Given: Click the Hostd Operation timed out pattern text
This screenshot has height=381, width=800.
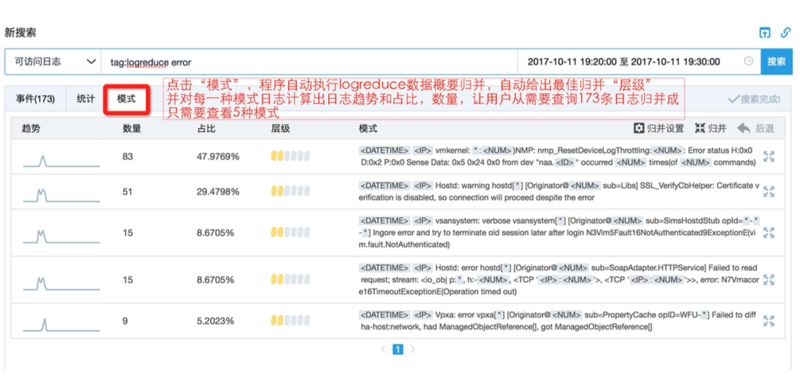Looking at the screenshot, I should 559,280.
